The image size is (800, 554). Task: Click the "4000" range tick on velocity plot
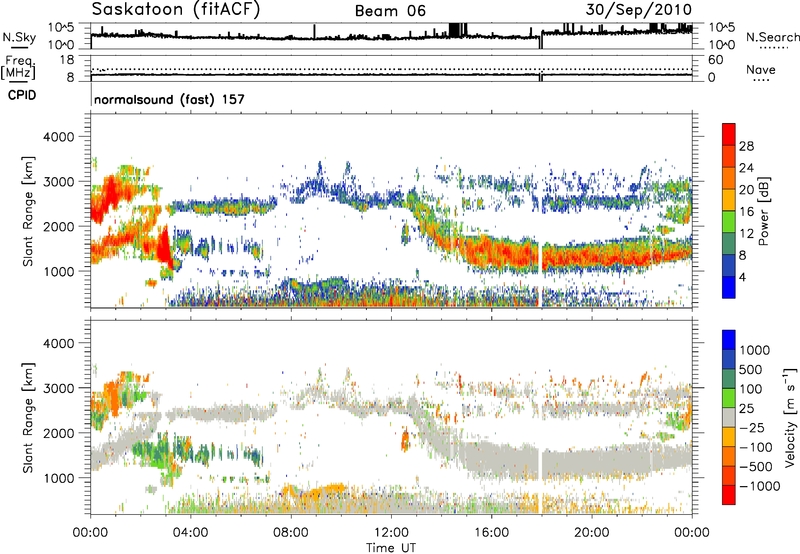(59, 343)
